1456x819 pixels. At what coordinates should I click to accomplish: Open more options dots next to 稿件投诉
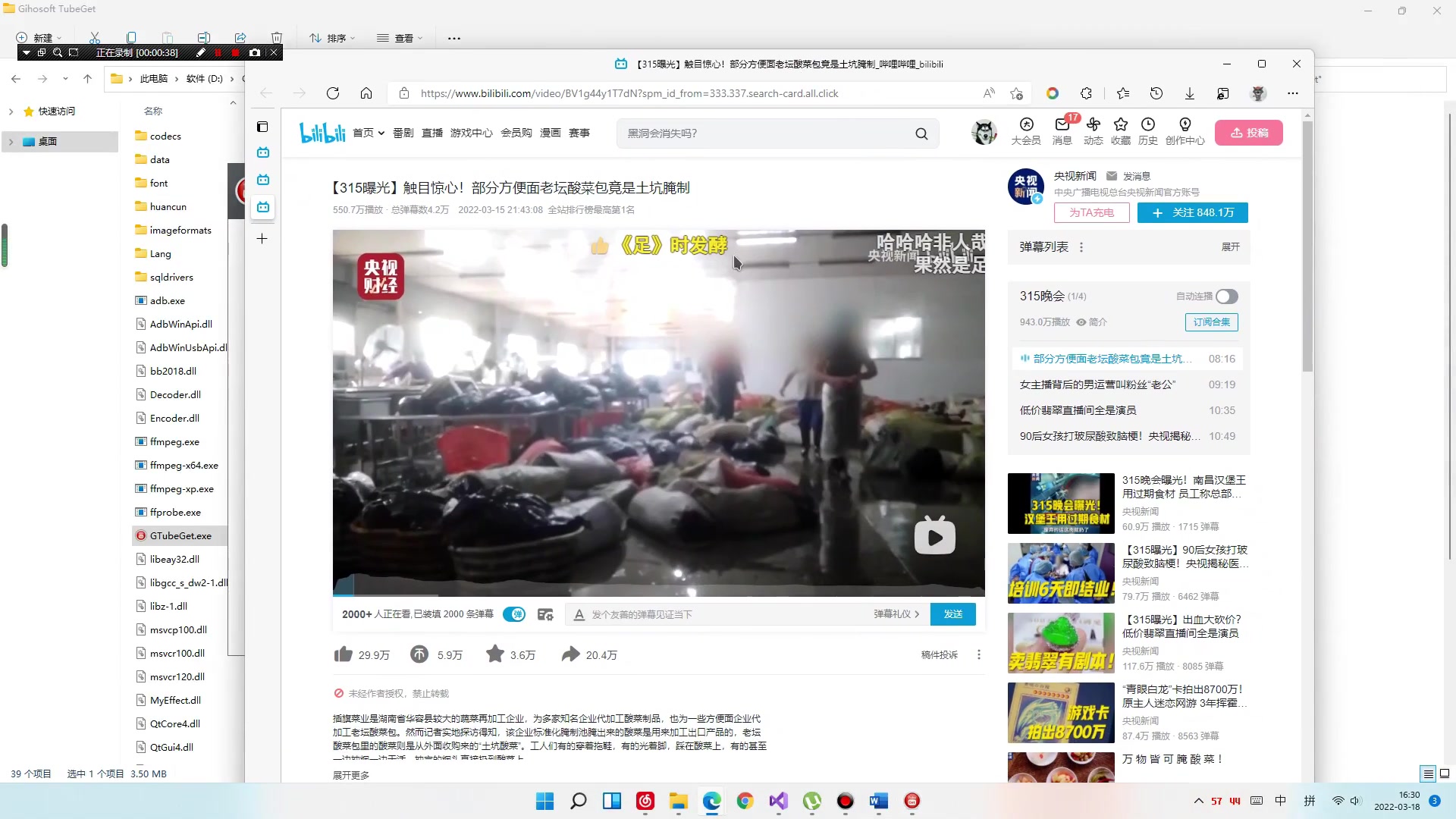(979, 654)
